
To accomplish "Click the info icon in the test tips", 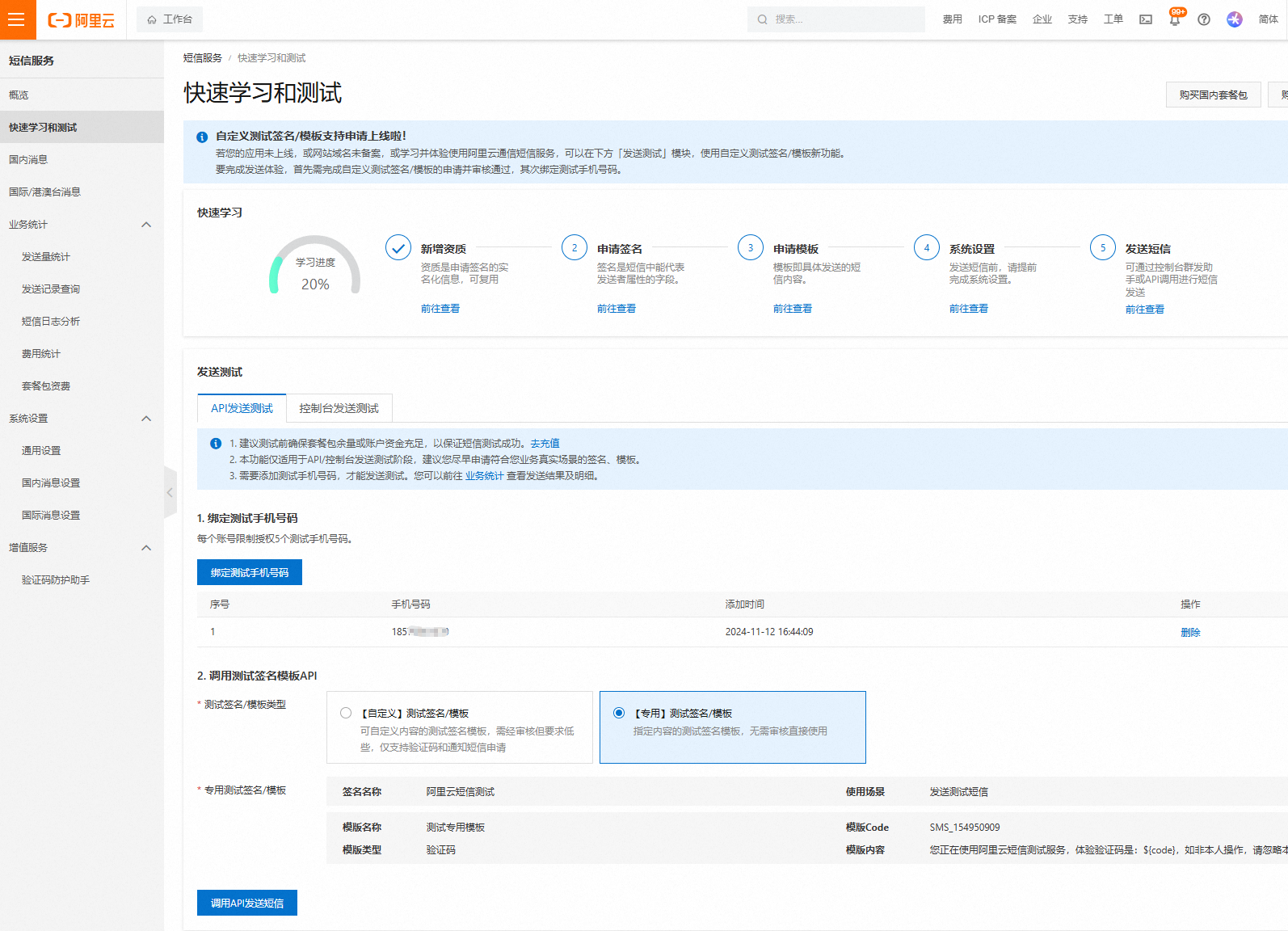I will tap(216, 444).
